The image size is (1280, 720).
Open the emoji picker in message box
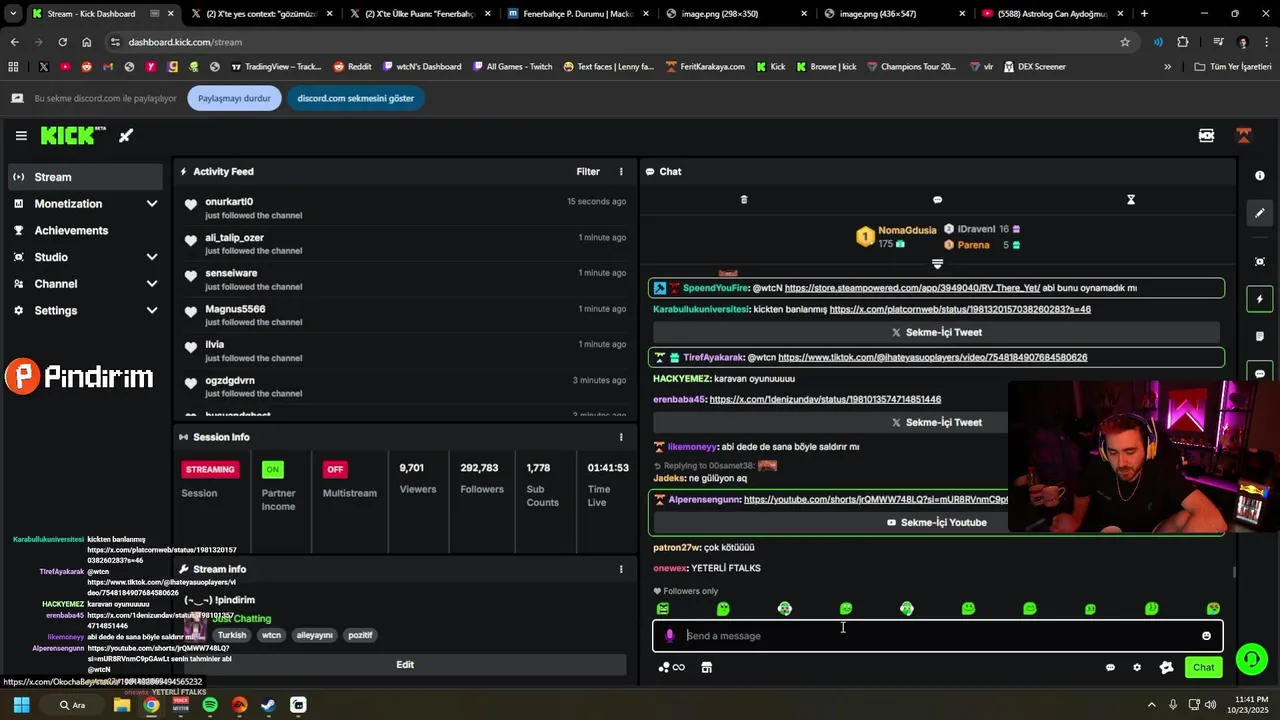pos(1206,636)
